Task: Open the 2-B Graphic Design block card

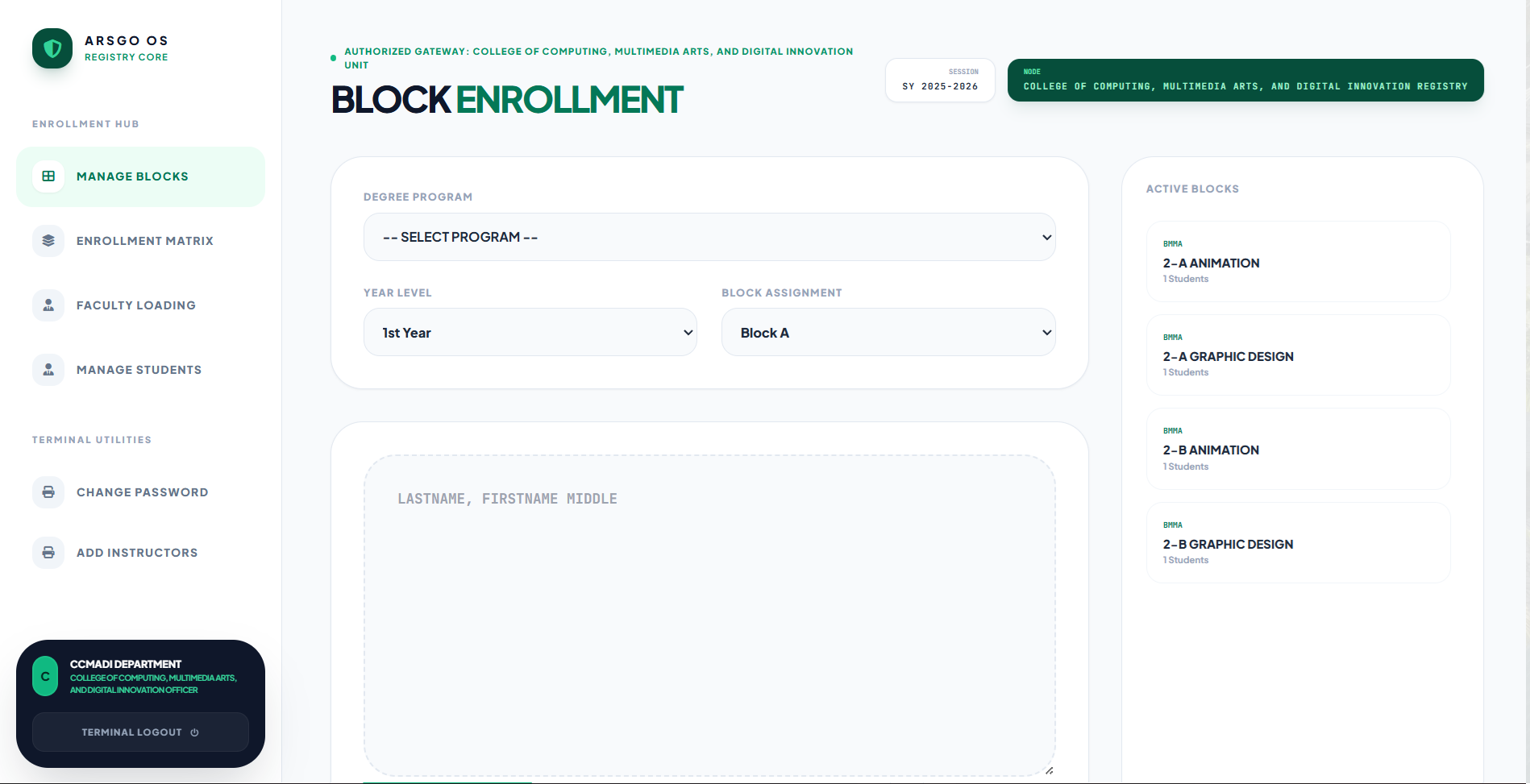Action: [x=1297, y=543]
